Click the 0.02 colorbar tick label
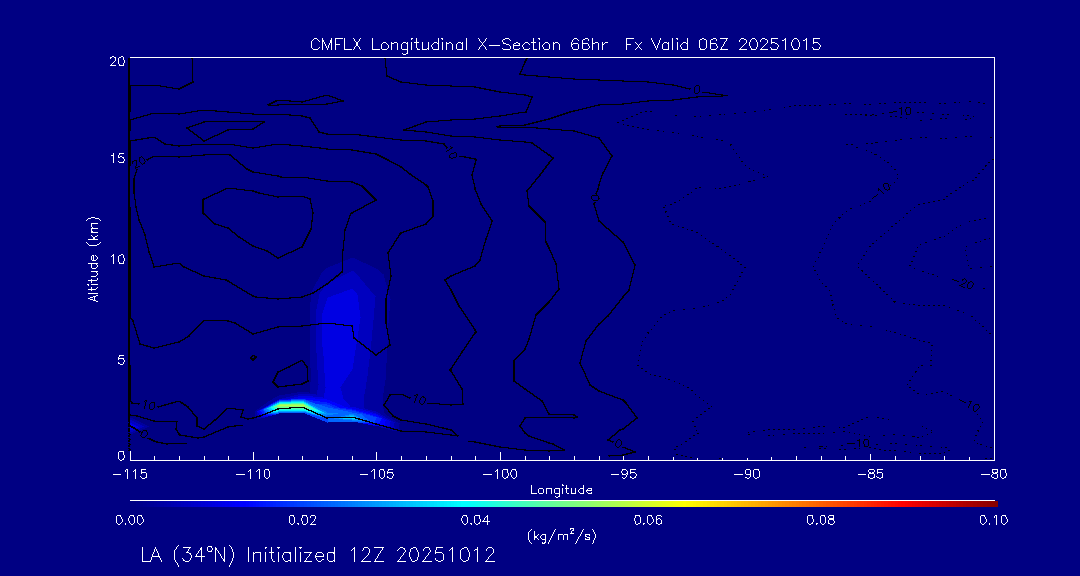This screenshot has height=576, width=1080. (x=302, y=520)
